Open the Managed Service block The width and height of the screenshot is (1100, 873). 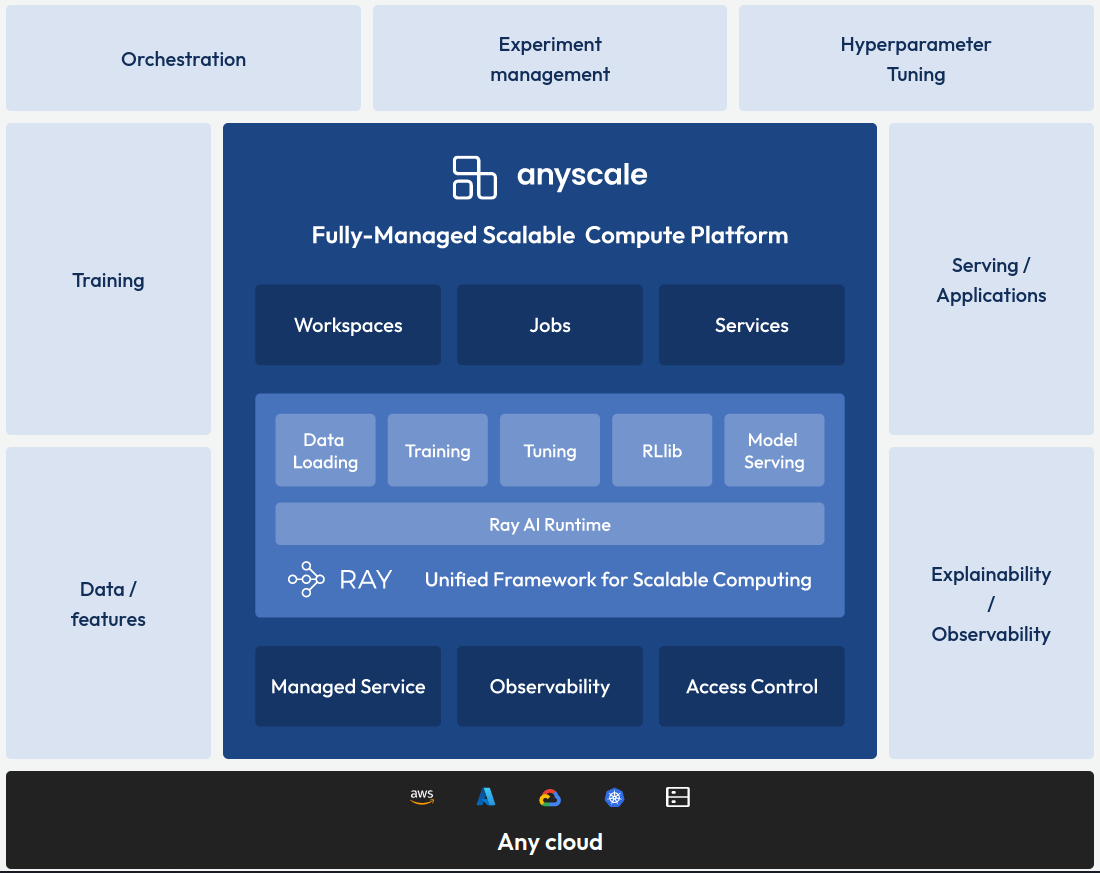(348, 686)
